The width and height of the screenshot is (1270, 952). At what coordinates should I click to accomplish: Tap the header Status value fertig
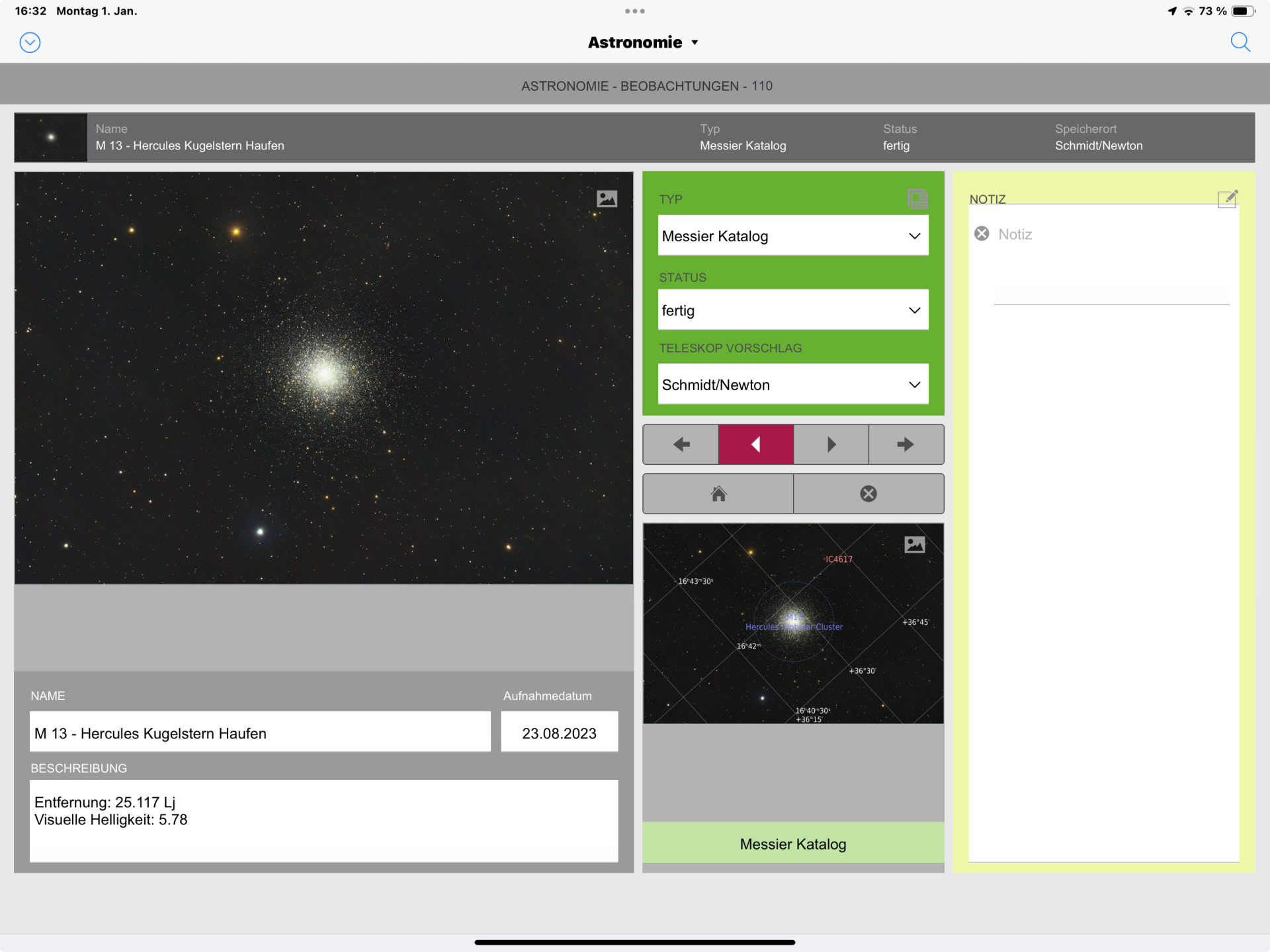[896, 145]
